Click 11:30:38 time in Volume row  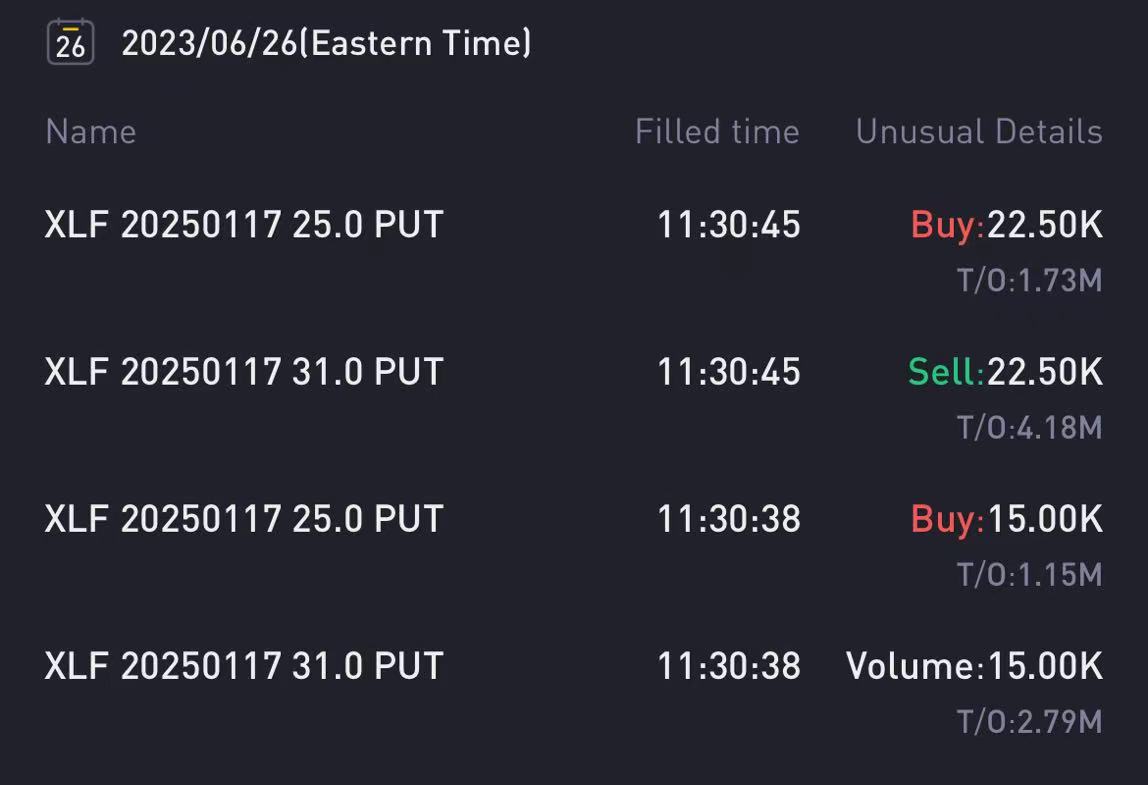(x=728, y=666)
